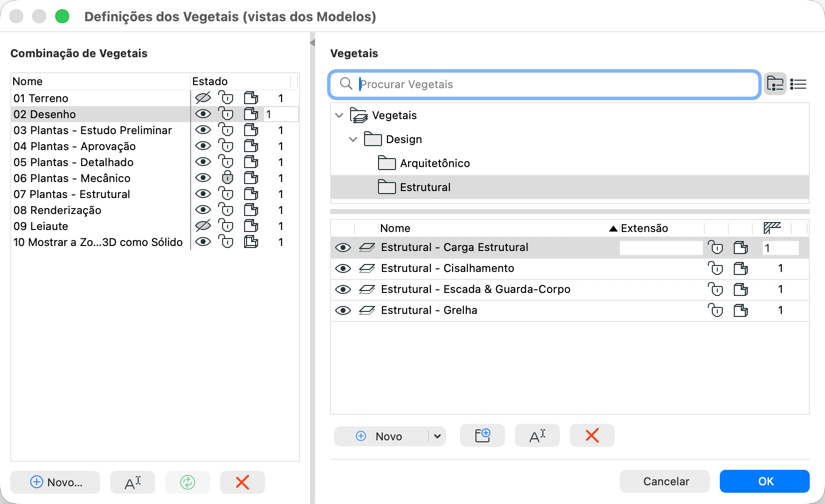Delete selected layer with red X
This screenshot has width=825, height=504.
click(x=592, y=436)
